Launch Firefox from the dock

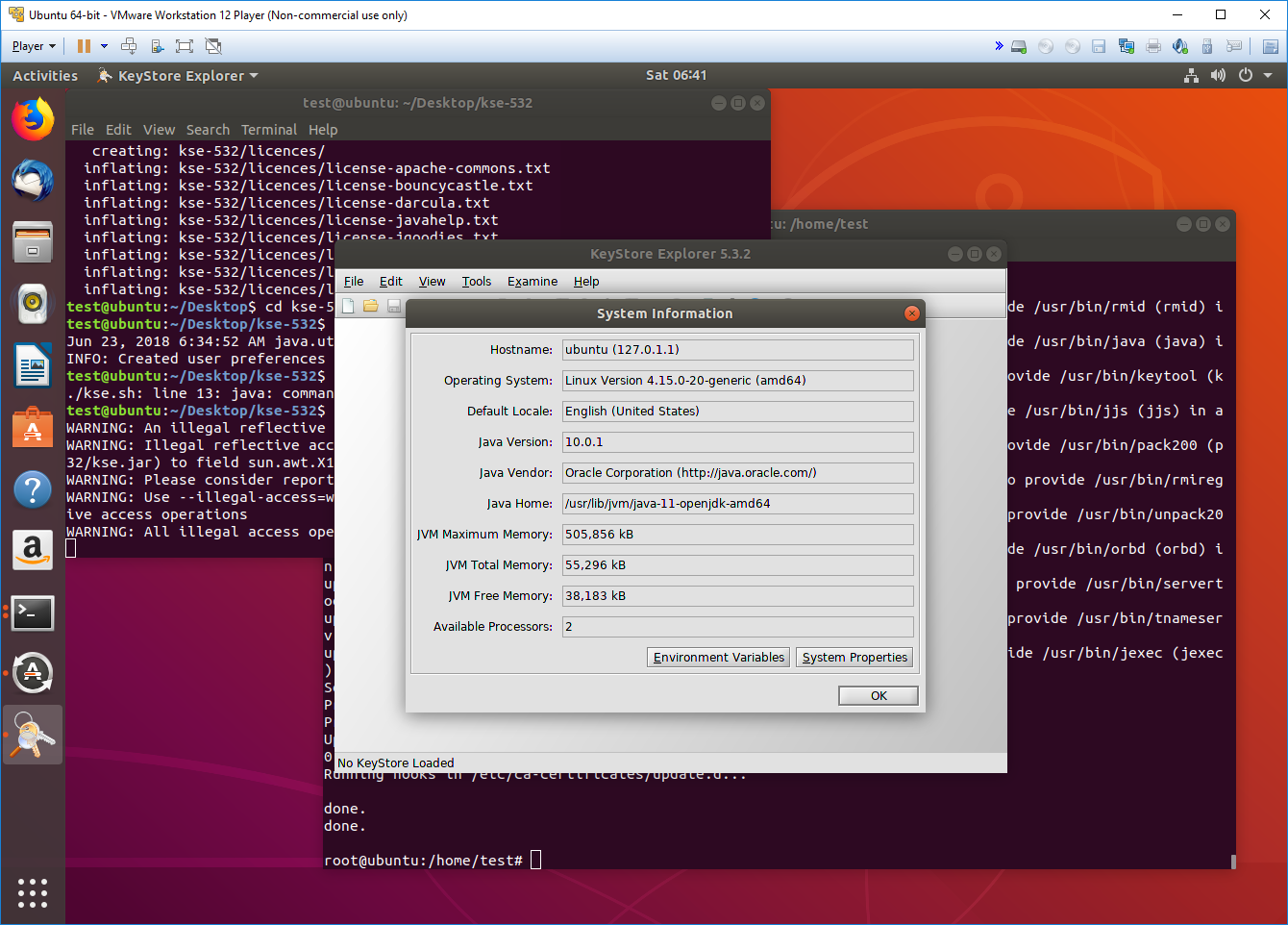point(33,118)
